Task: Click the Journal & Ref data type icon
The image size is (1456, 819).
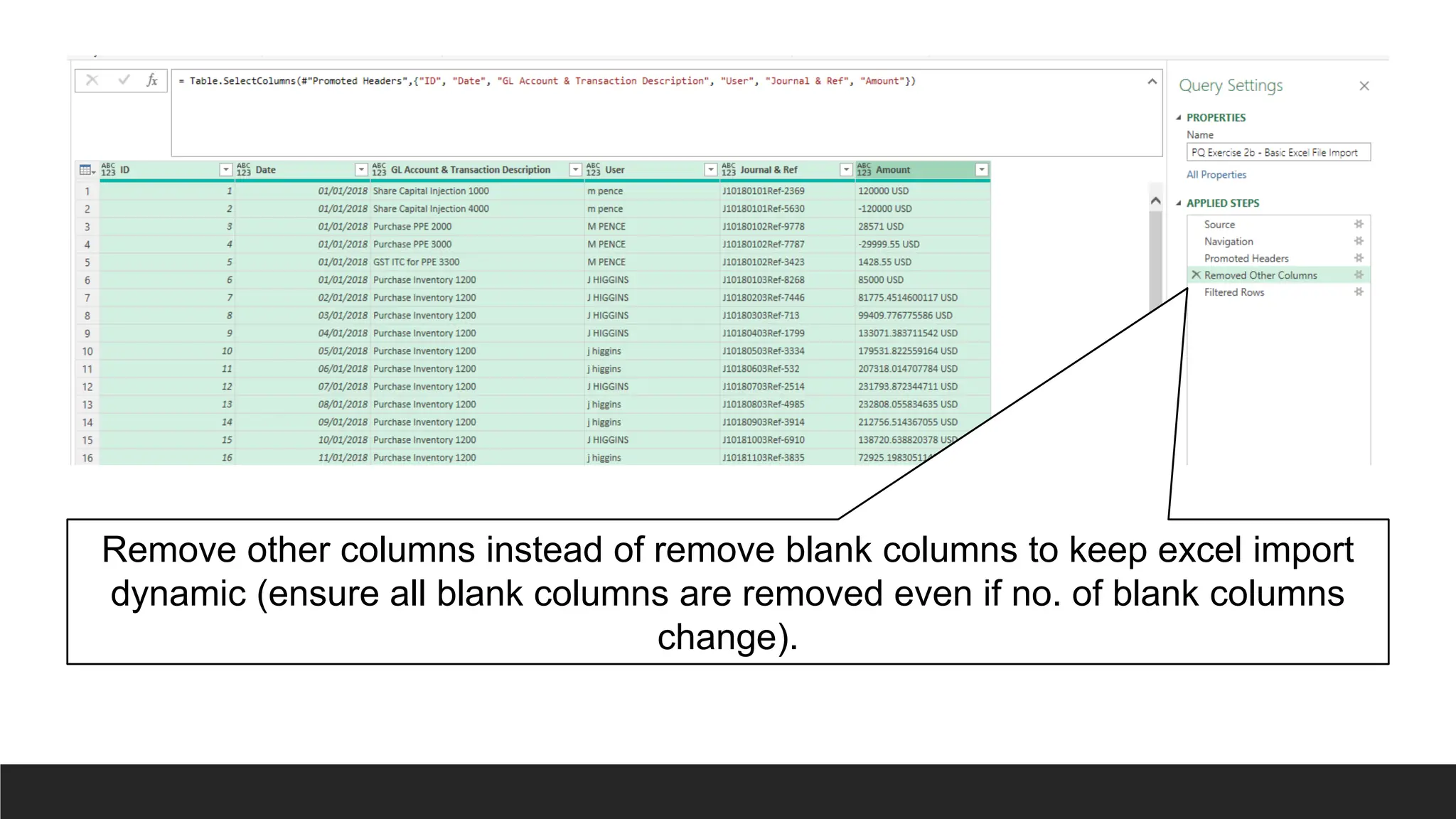Action: click(729, 170)
